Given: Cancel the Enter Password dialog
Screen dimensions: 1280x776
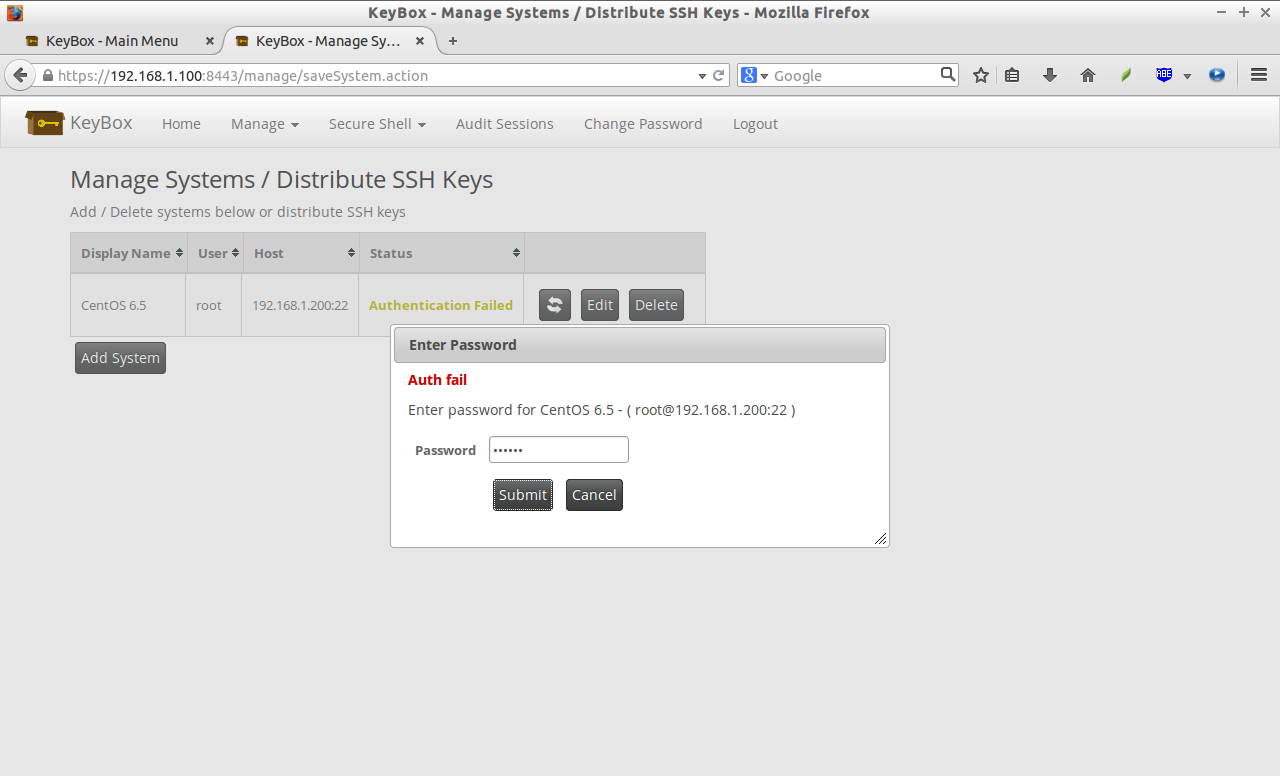Looking at the screenshot, I should click(x=594, y=495).
